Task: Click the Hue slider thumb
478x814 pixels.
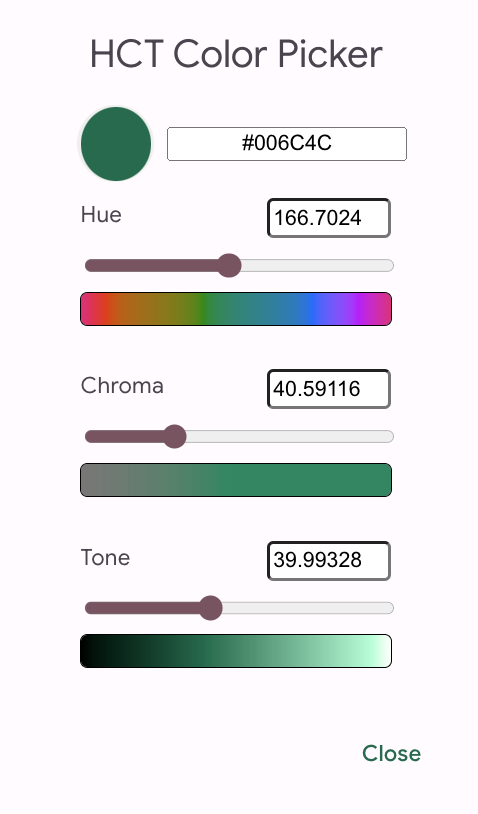Action: pyautogui.click(x=228, y=266)
